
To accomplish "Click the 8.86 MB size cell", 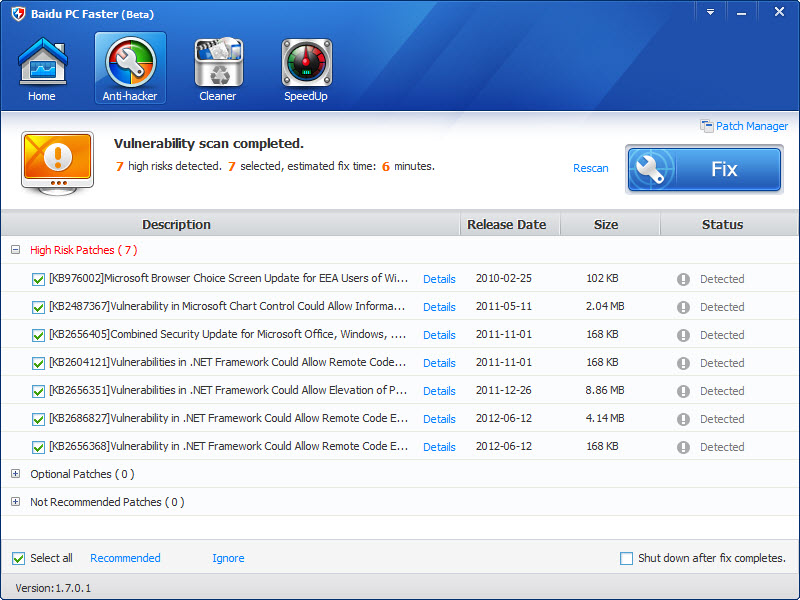I will tap(605, 391).
